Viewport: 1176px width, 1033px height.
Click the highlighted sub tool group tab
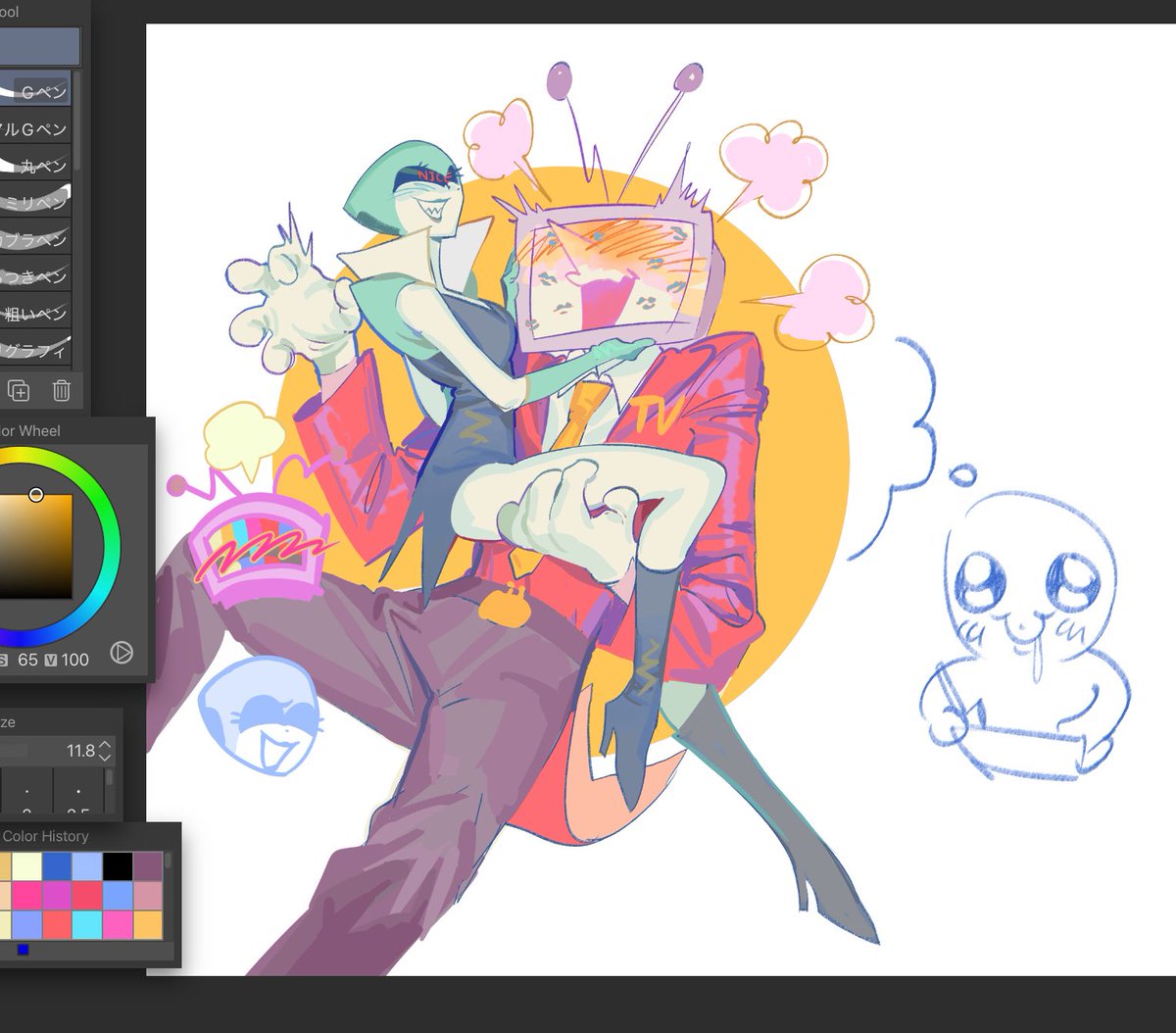point(39,46)
